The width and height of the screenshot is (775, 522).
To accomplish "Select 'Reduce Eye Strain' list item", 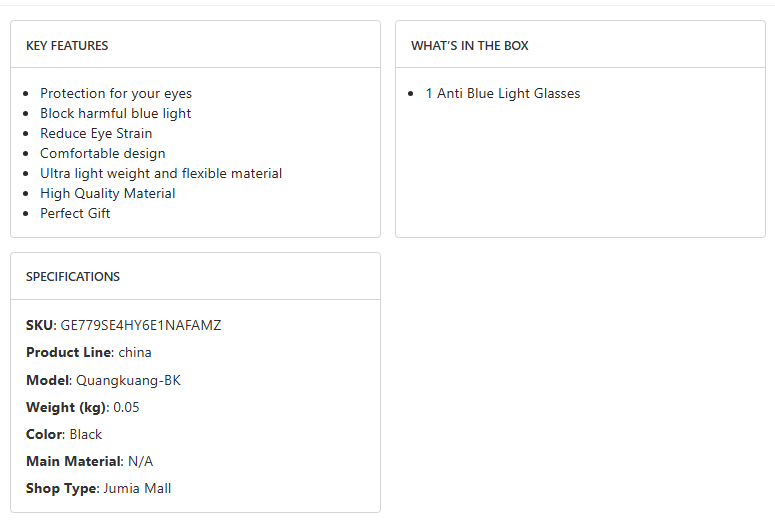I will coord(96,133).
